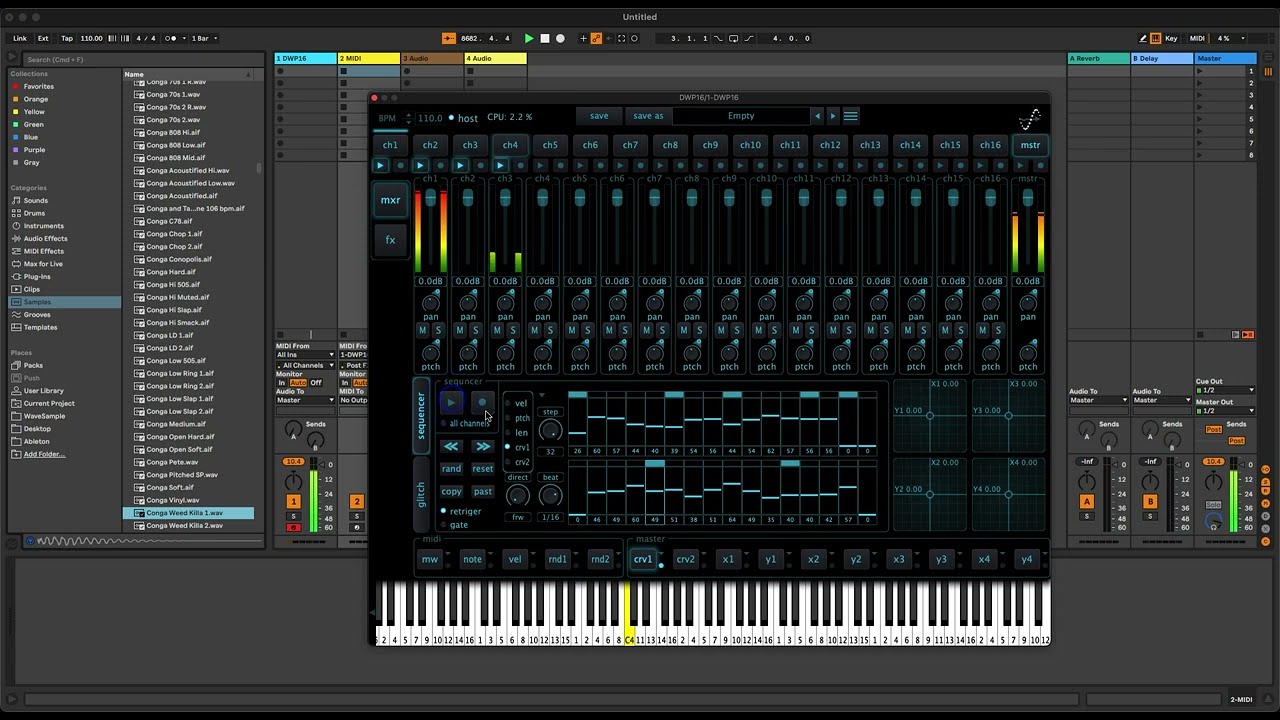This screenshot has height=720, width=1280.
Task: Switch to the glitch side tab
Action: coord(421,493)
